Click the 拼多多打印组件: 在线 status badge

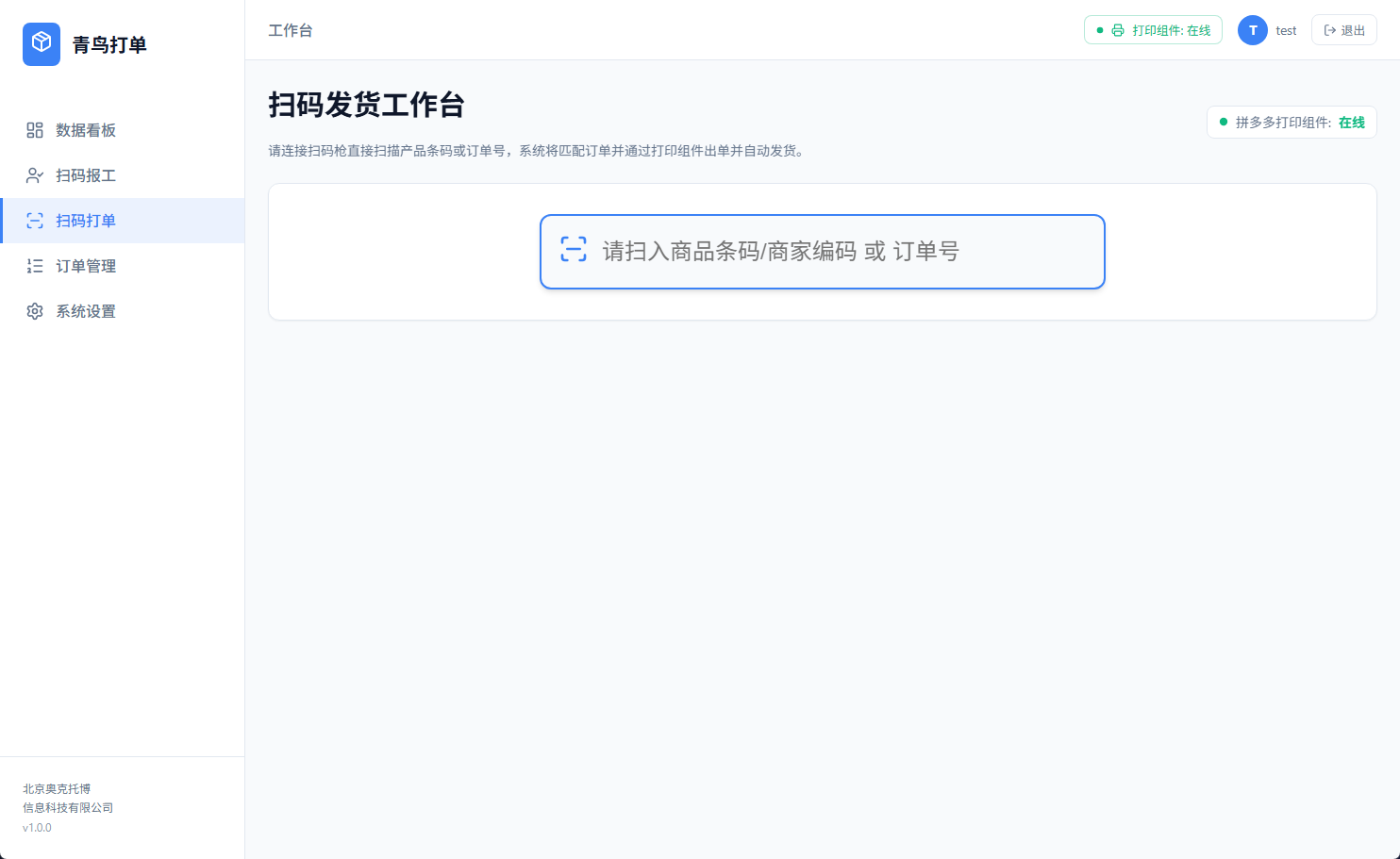pyautogui.click(x=1292, y=123)
